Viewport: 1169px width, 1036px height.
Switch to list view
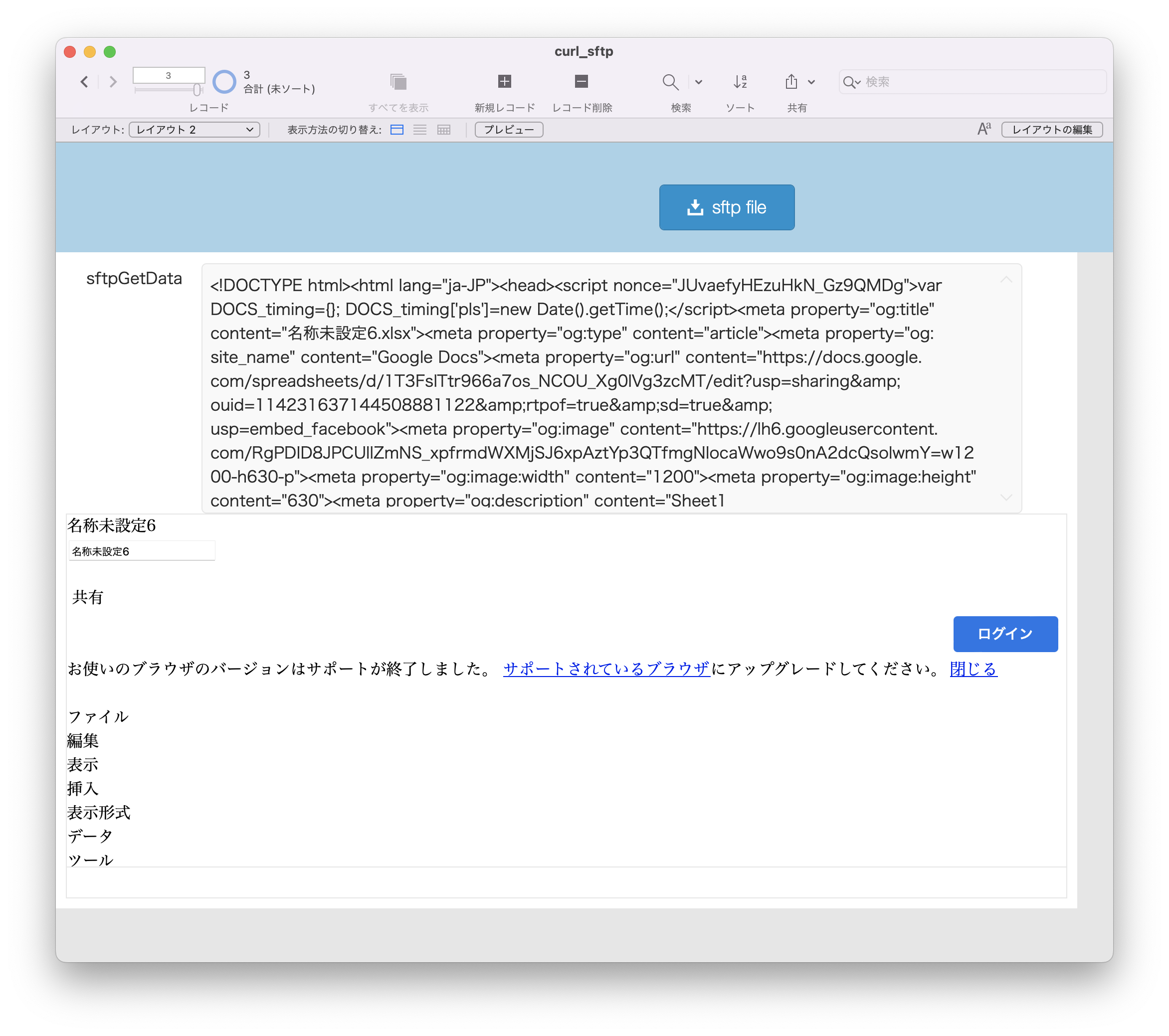420,130
